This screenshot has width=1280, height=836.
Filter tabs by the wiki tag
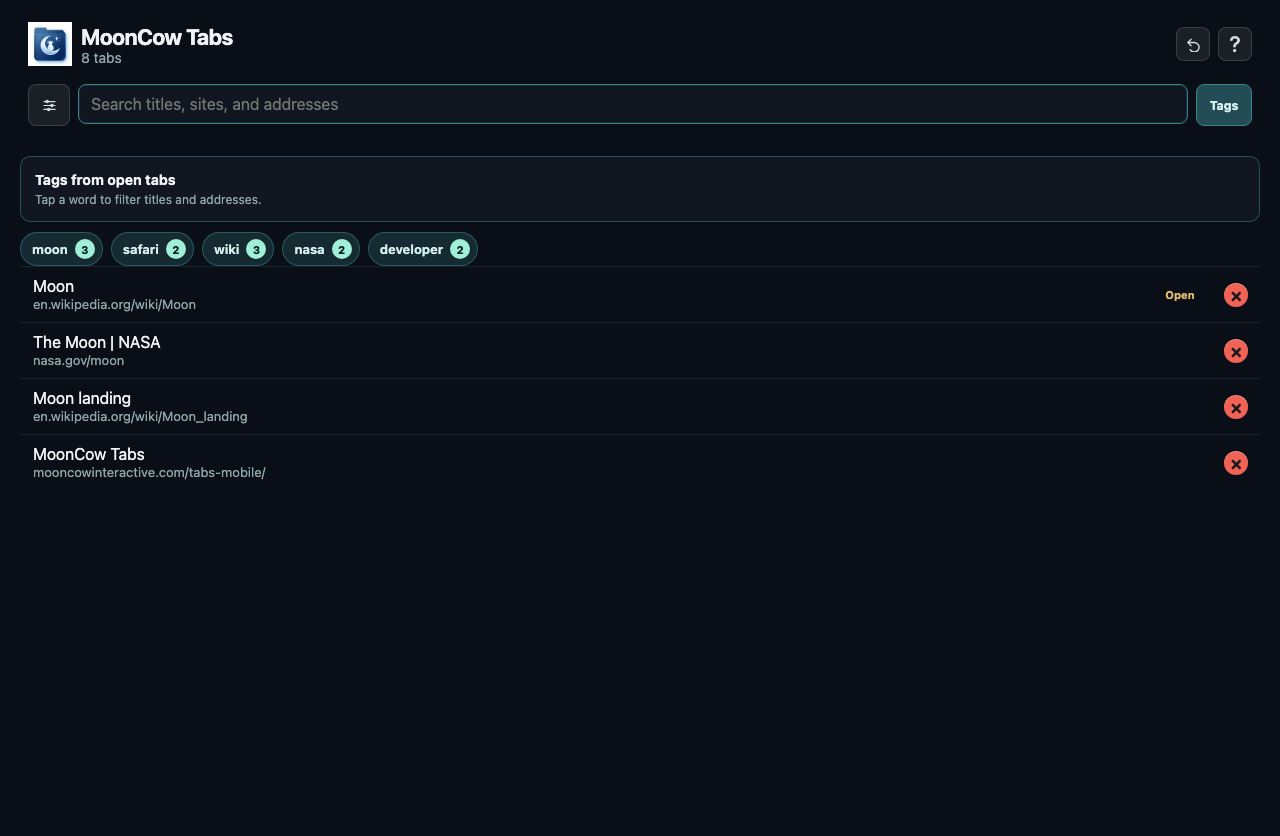(238, 249)
